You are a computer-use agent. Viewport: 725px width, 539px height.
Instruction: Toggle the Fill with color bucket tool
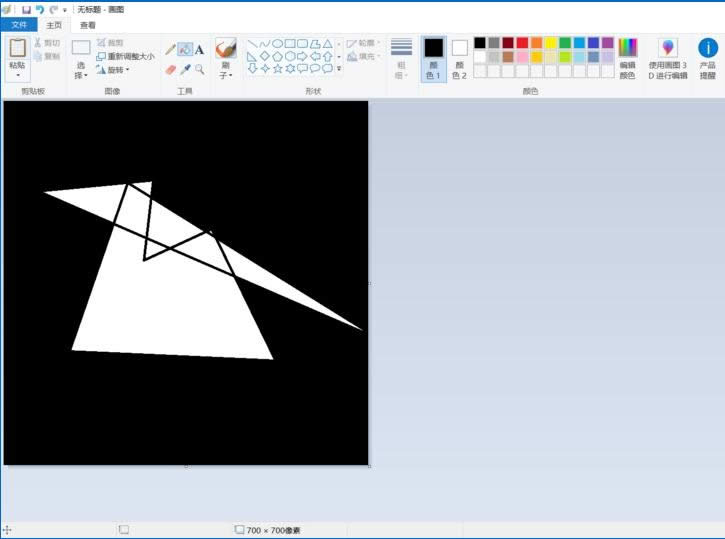(185, 49)
